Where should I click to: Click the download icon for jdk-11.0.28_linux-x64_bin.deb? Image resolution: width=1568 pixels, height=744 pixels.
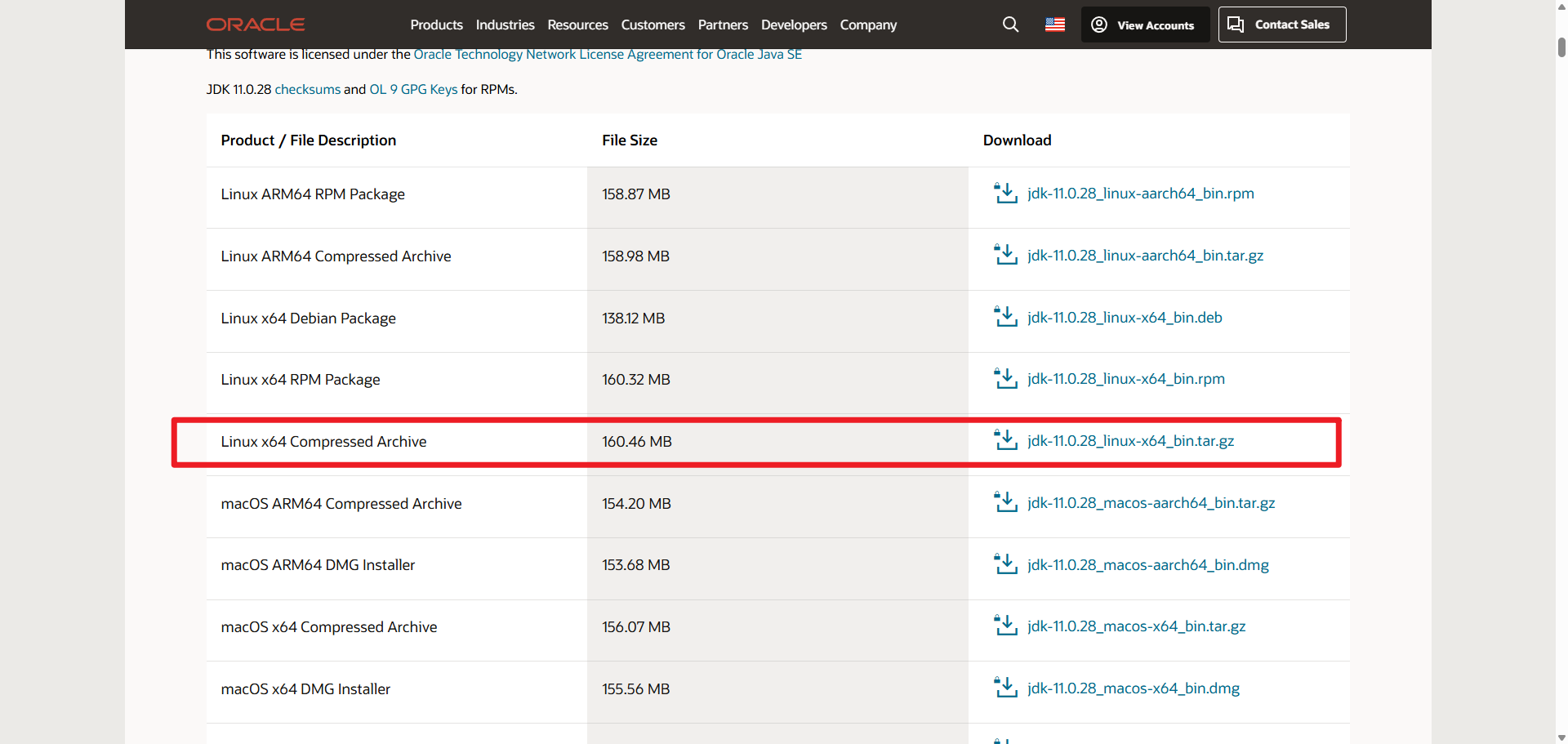pyautogui.click(x=1005, y=318)
